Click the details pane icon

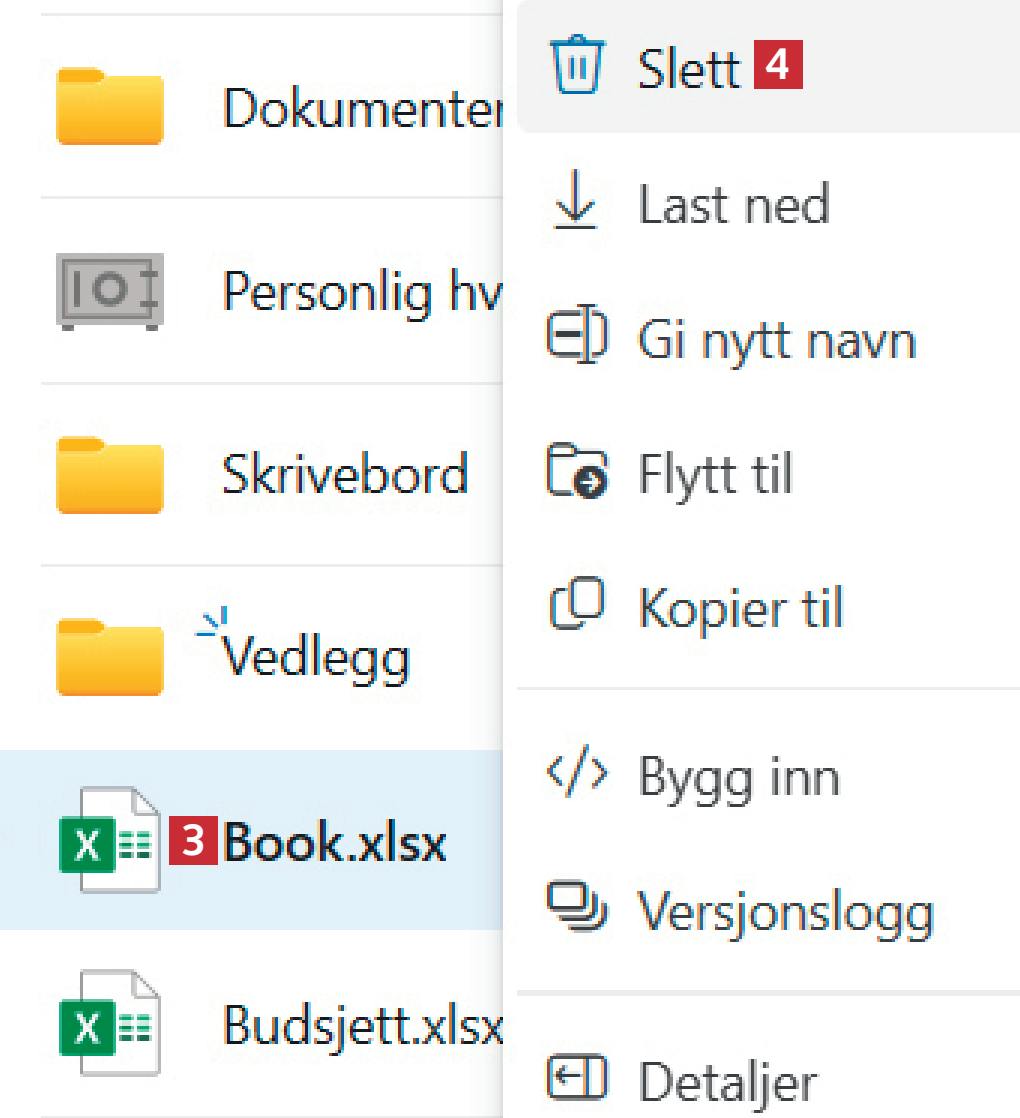pos(577,1080)
